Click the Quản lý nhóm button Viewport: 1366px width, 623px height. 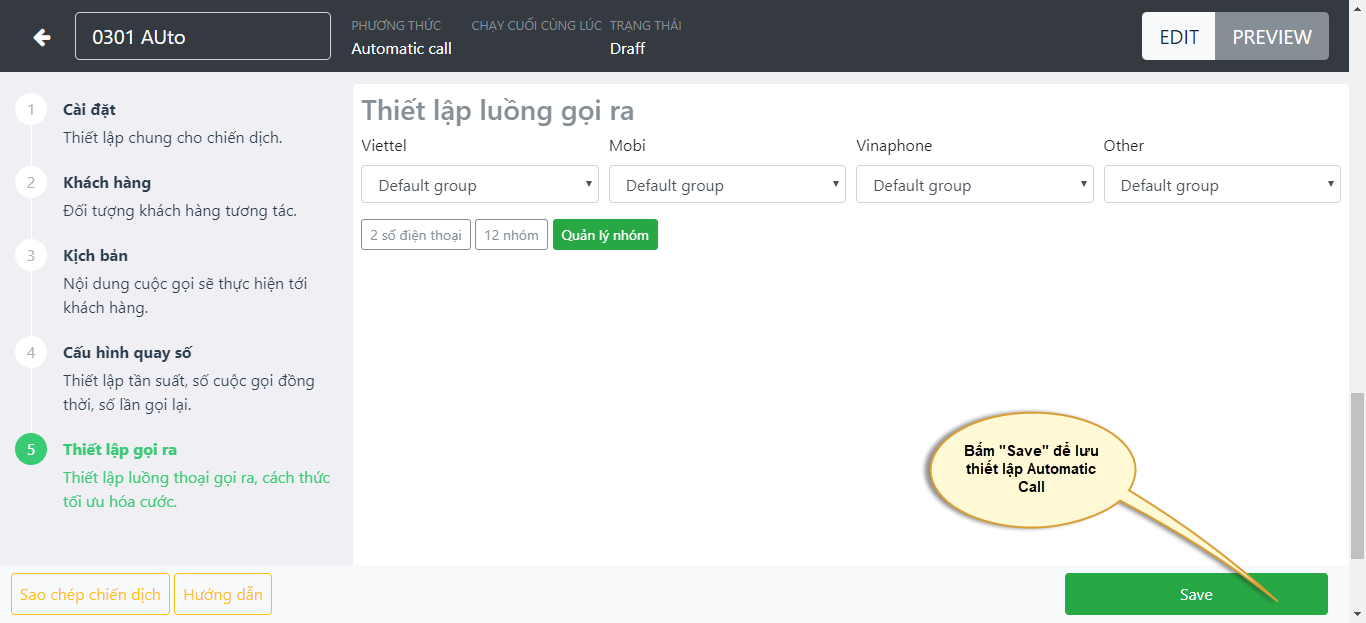[x=605, y=235]
